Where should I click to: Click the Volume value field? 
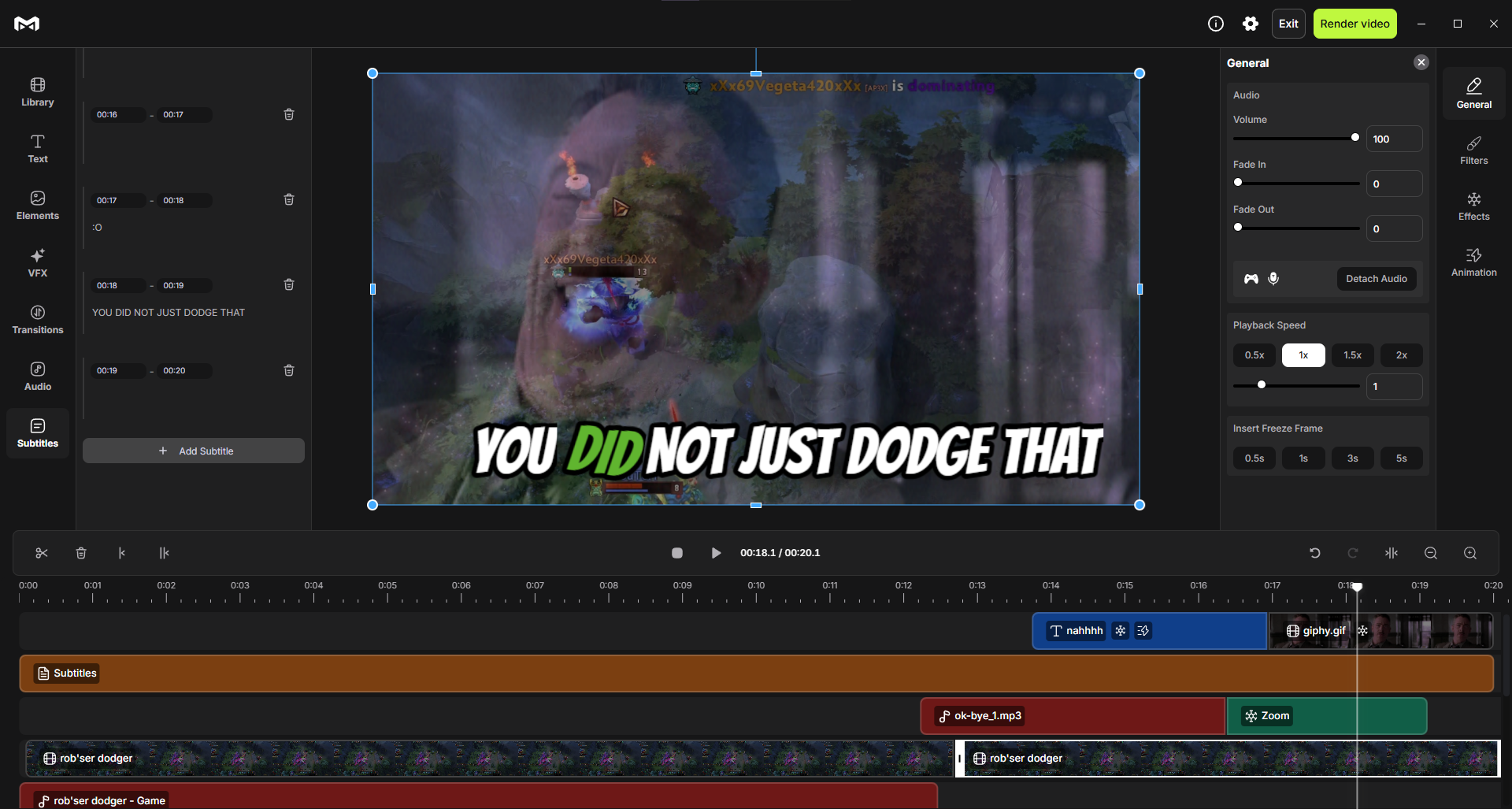(1394, 139)
